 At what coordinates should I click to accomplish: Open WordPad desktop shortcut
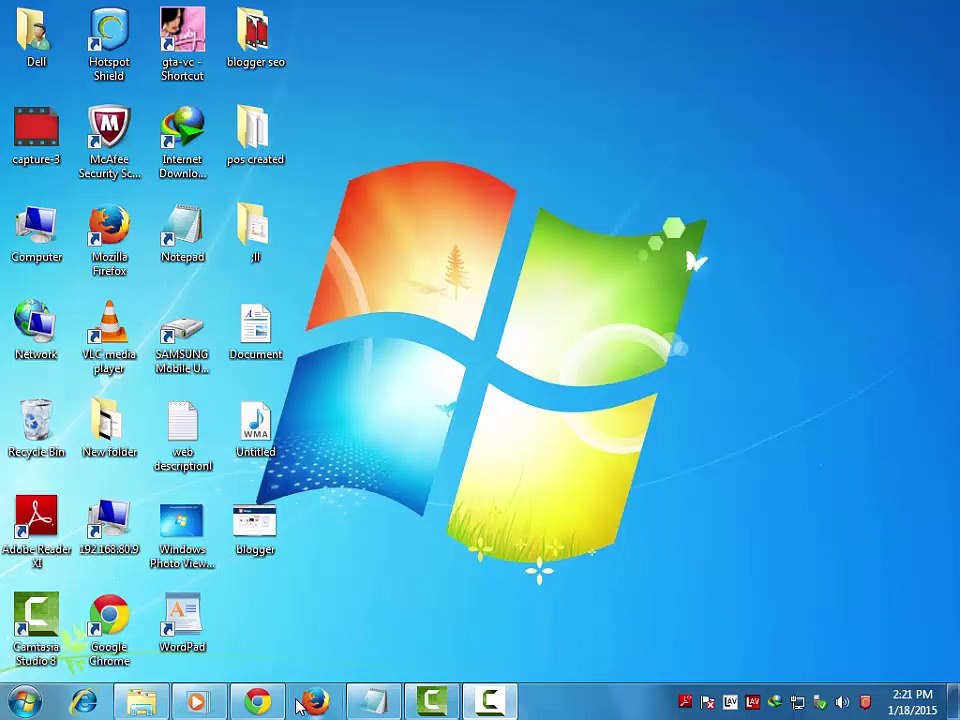pyautogui.click(x=182, y=623)
